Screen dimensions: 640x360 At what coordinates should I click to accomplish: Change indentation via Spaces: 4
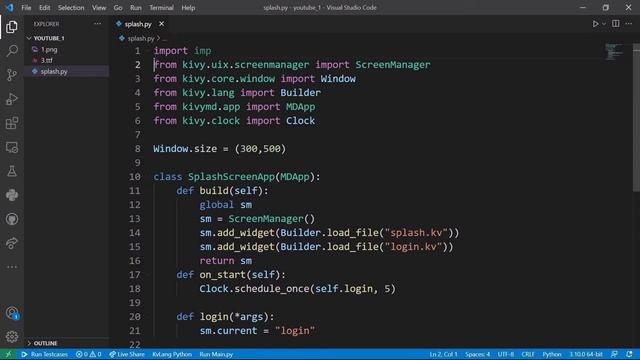[478, 354]
